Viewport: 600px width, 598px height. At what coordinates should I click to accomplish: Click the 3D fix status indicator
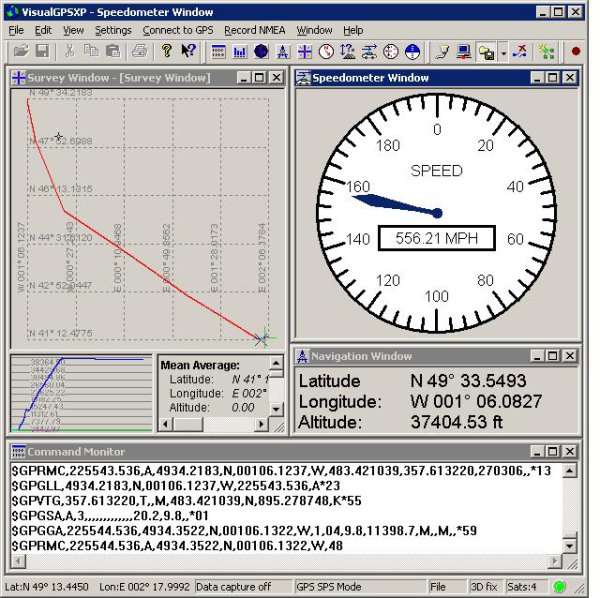484,587
